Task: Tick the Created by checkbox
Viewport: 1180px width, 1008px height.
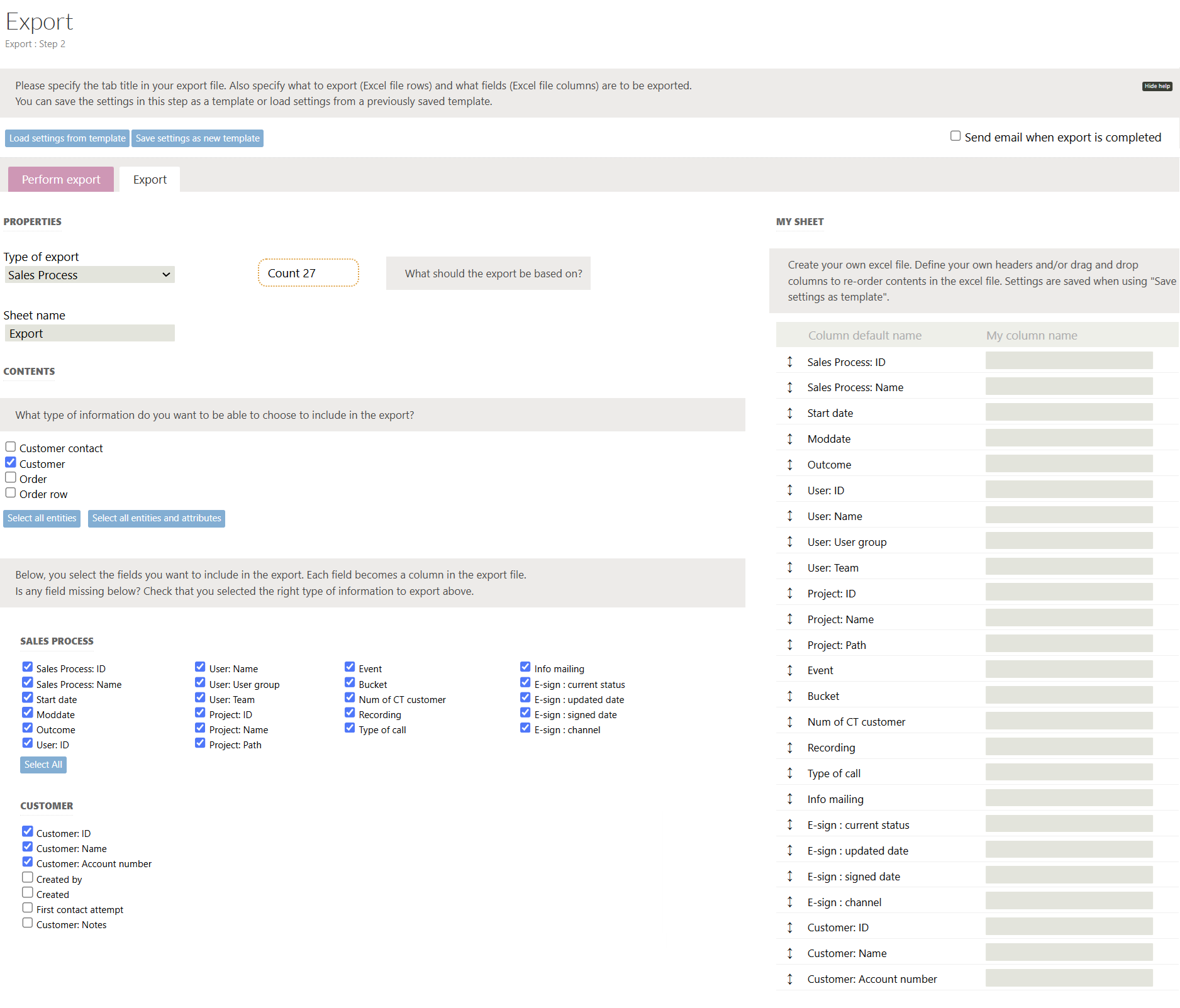Action: (28, 878)
